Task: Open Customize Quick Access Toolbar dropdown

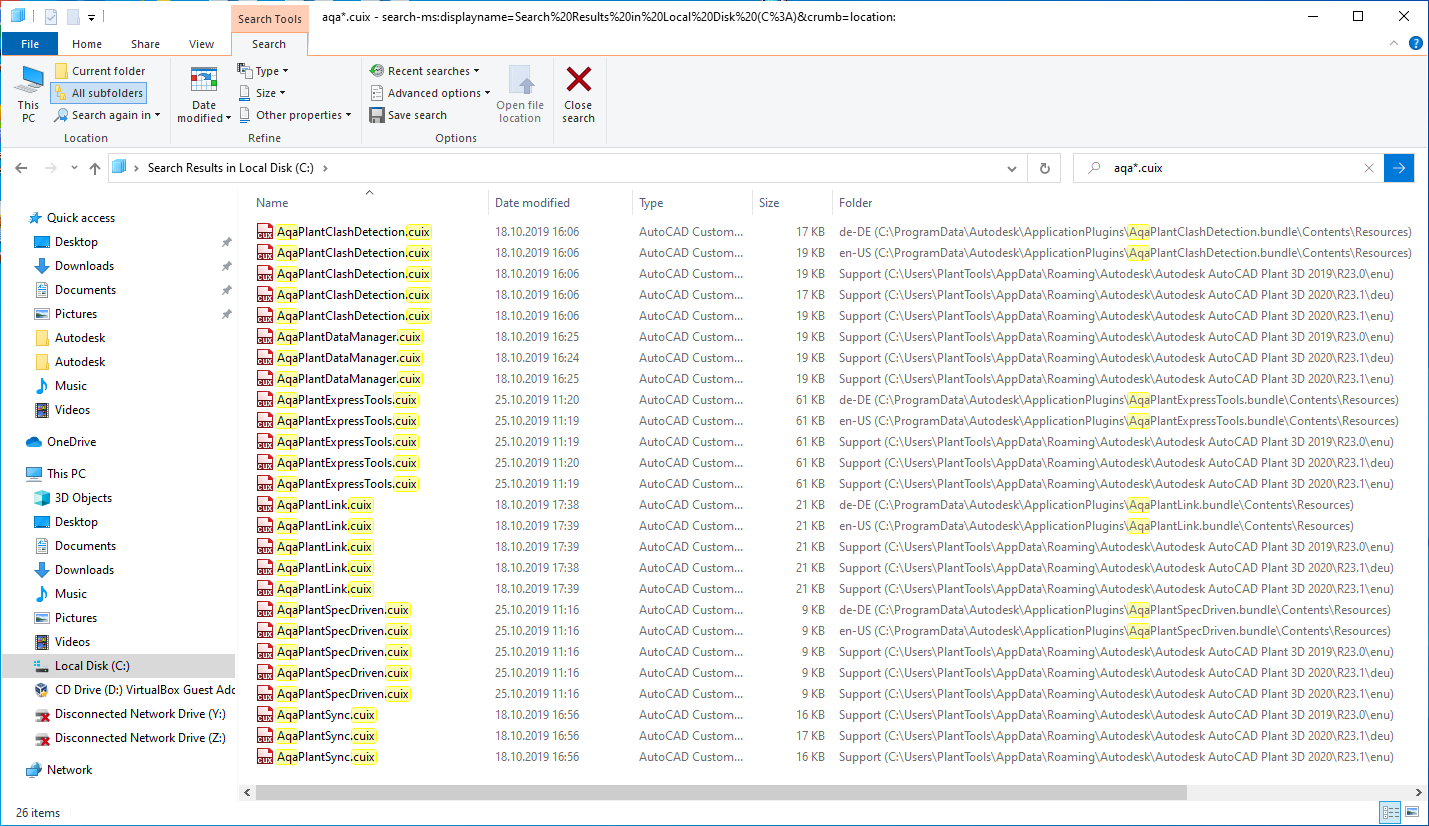Action: coord(92,17)
